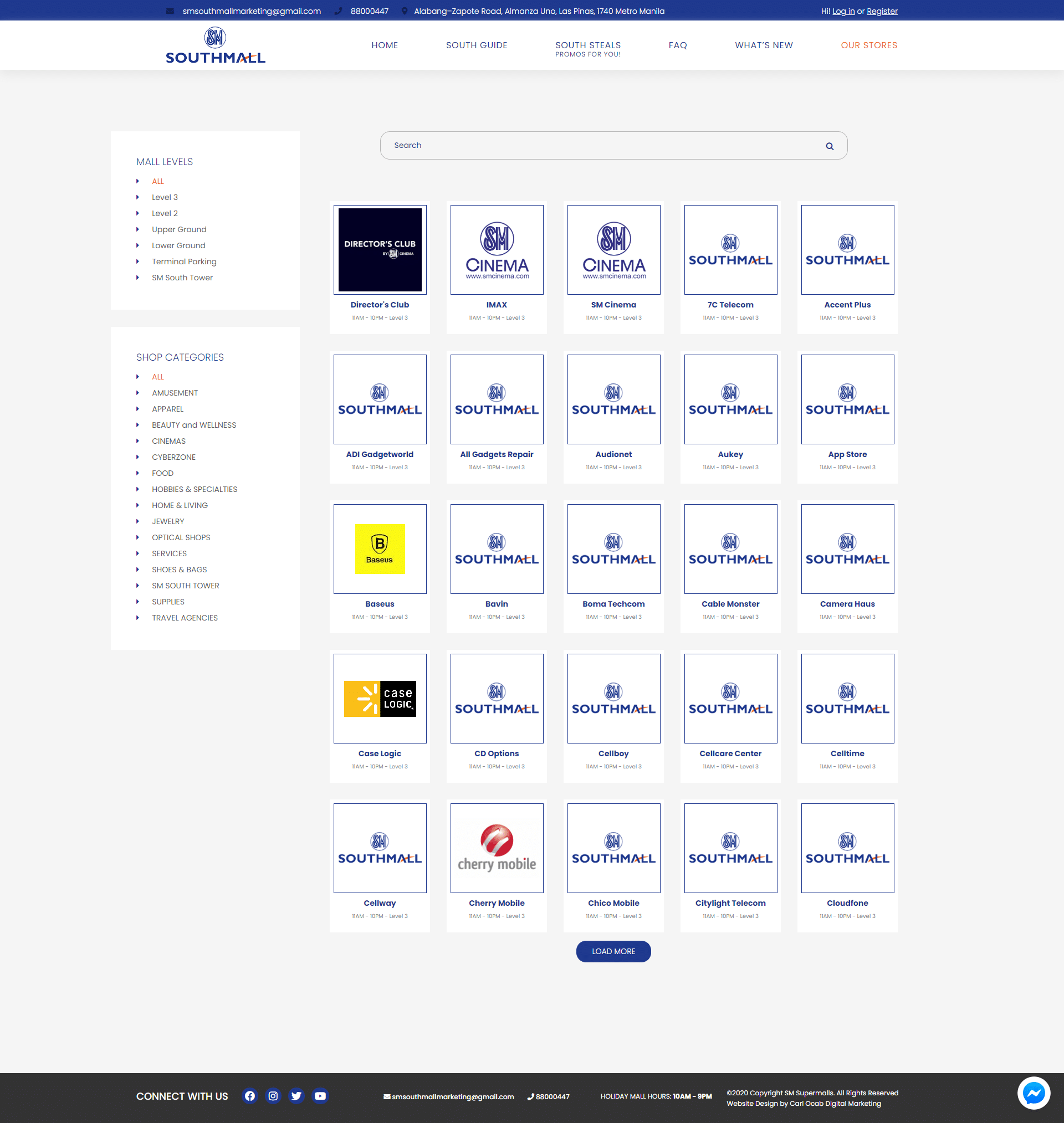Open the Citylight Telecom store name
This screenshot has width=1064, height=1123.
730,904
